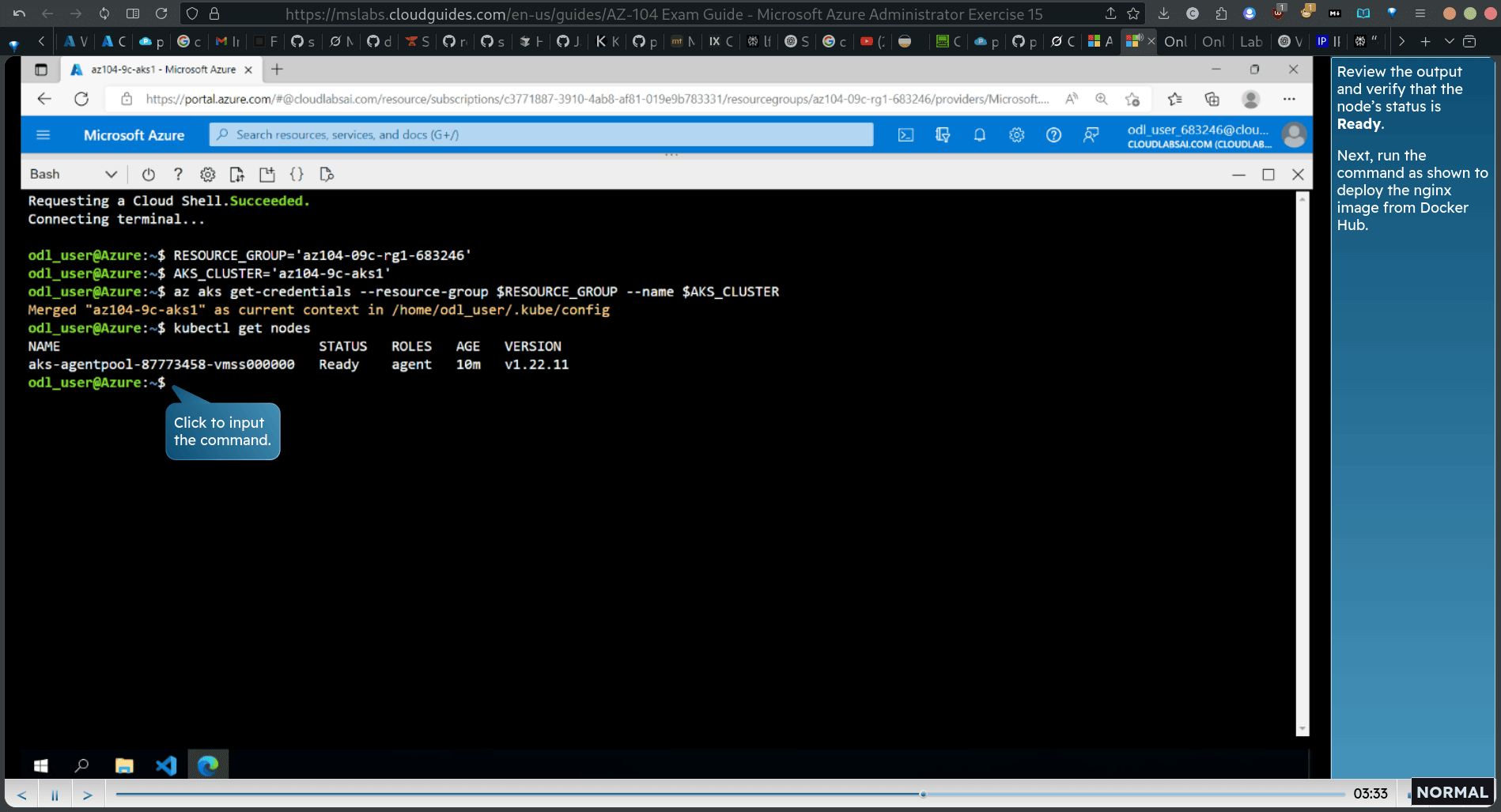Open Edge read aloud icon
Image resolution: width=1501 pixels, height=812 pixels.
[x=1072, y=99]
